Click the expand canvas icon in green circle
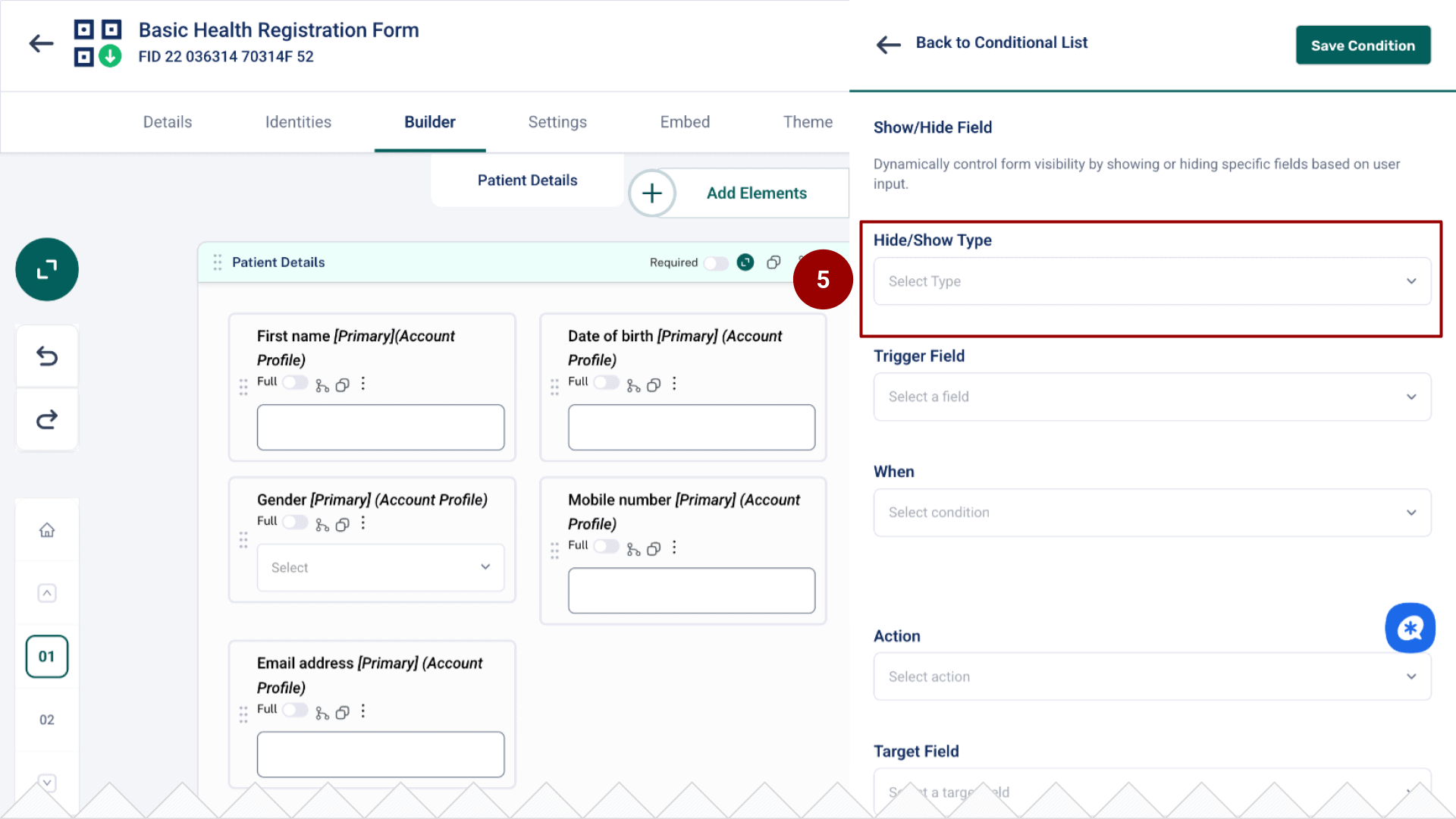Image resolution: width=1456 pixels, height=819 pixels. click(x=46, y=269)
